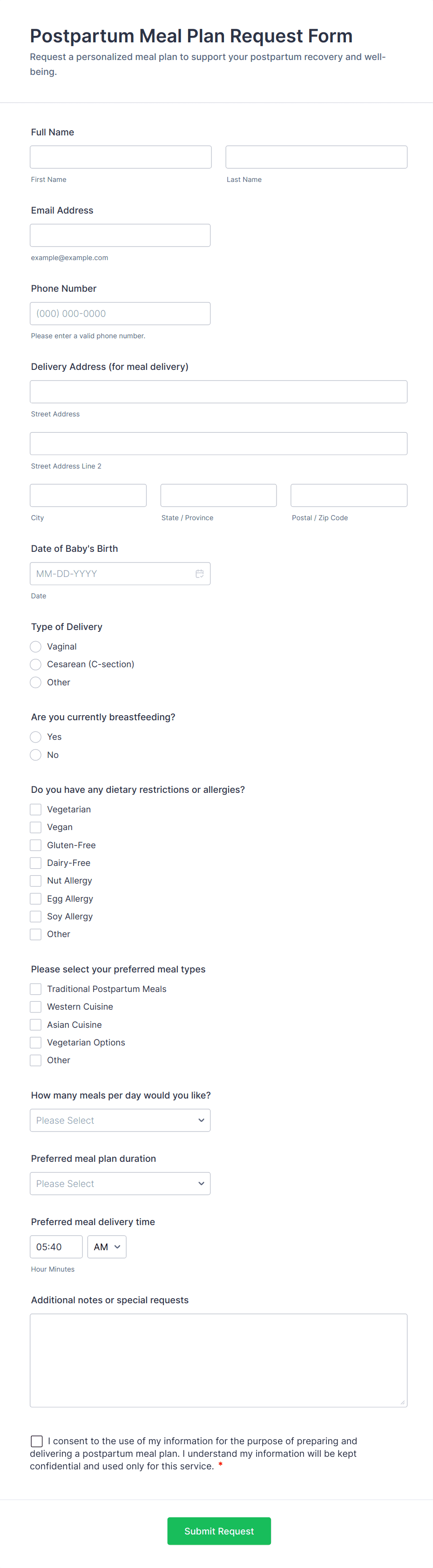This screenshot has height=1568, width=433.
Task: Check the Asian Cuisine meal type
Action: (x=36, y=1025)
